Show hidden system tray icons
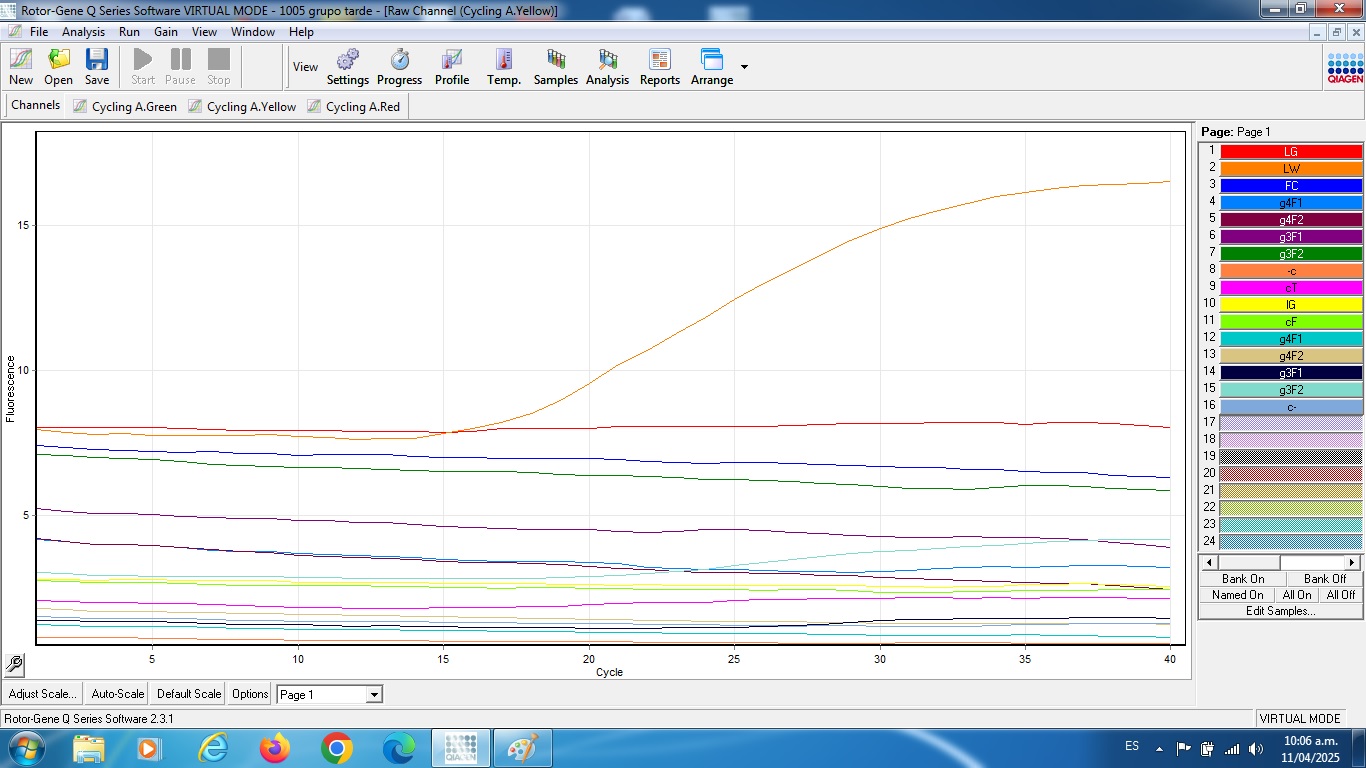The width and height of the screenshot is (1366, 768). [x=1159, y=748]
